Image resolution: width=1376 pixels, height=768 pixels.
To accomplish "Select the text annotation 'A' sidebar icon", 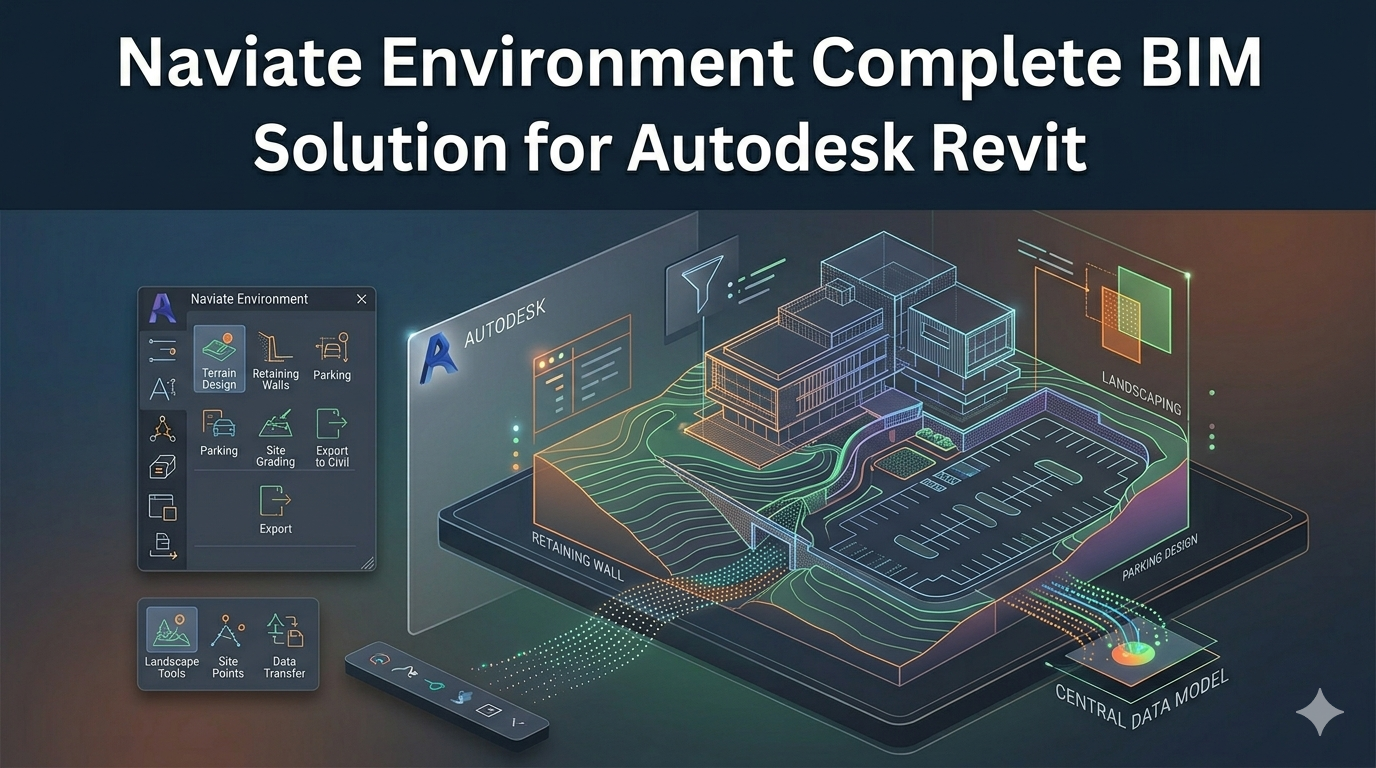I will pyautogui.click(x=162, y=389).
